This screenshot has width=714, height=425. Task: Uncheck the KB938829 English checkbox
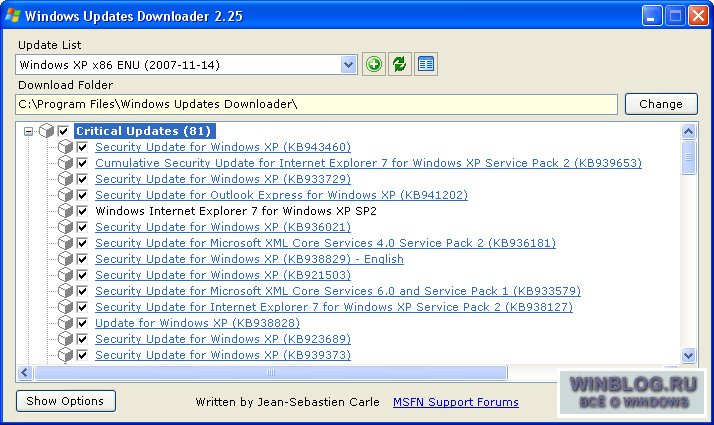(82, 259)
